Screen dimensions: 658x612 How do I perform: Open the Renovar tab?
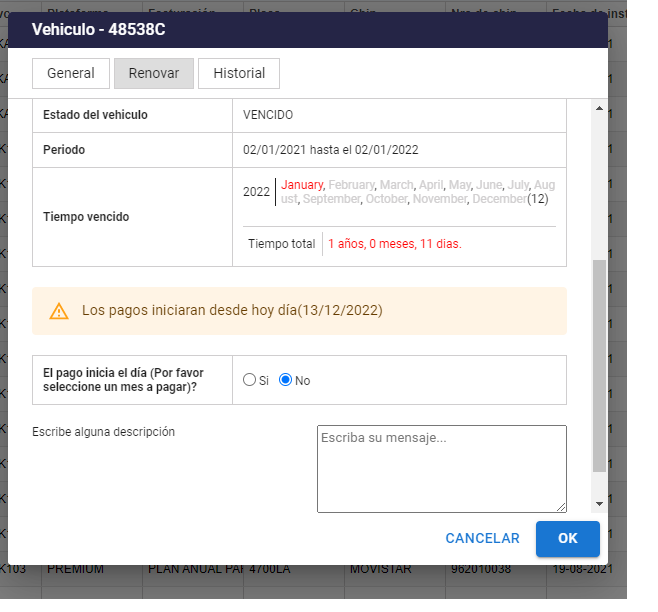pyautogui.click(x=154, y=73)
